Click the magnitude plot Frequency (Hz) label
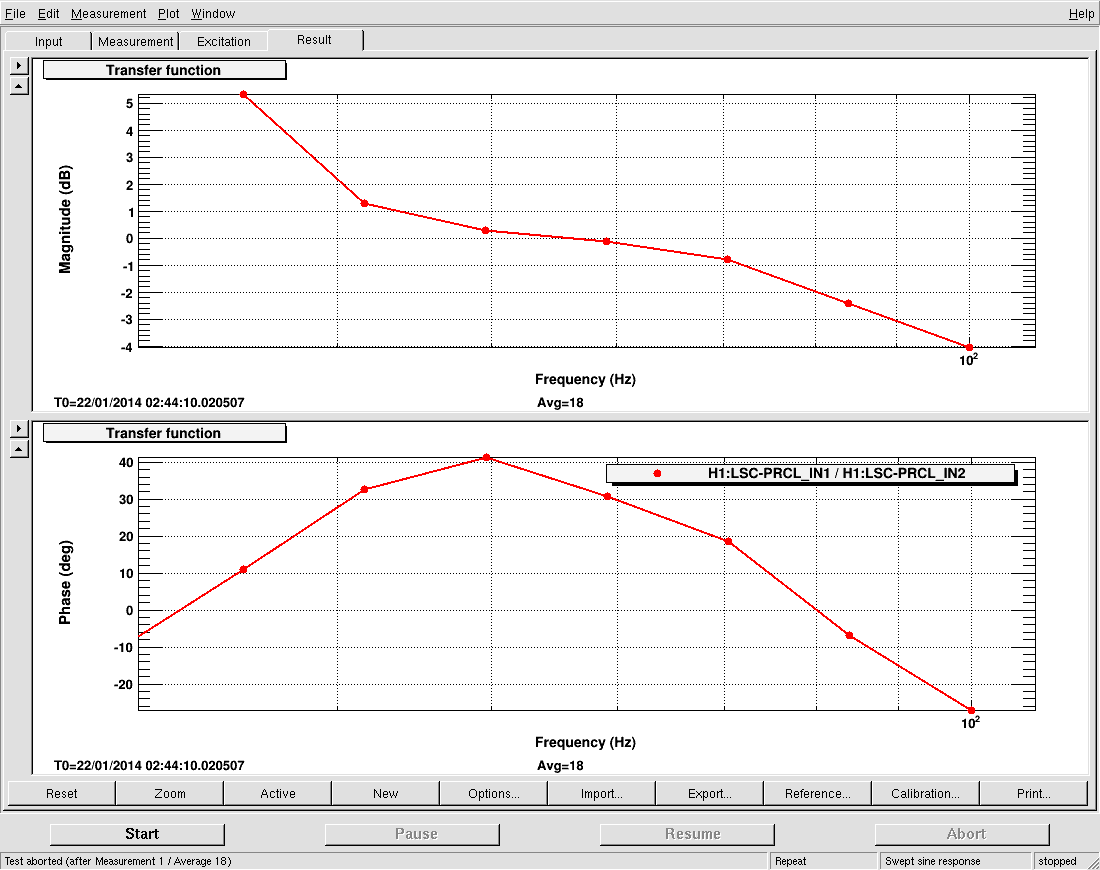 click(x=585, y=380)
